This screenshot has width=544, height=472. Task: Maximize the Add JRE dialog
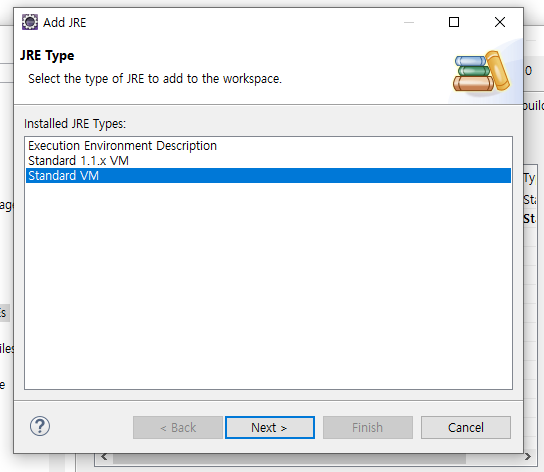point(454,22)
